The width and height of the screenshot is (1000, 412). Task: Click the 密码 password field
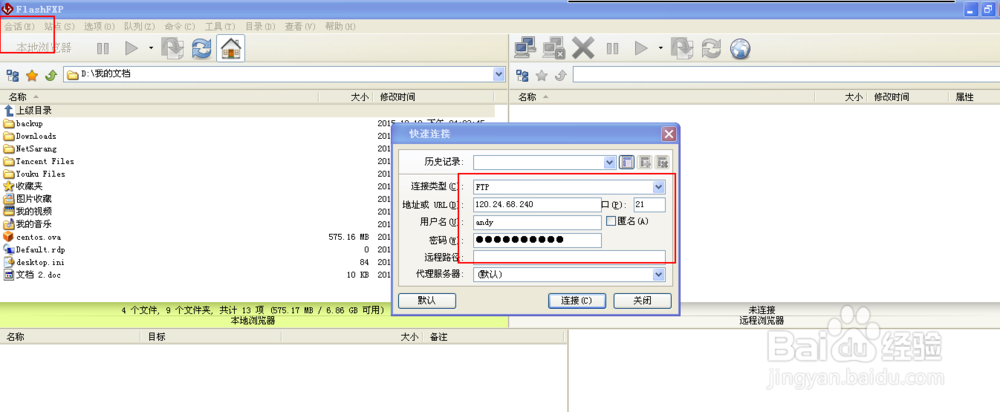click(537, 240)
